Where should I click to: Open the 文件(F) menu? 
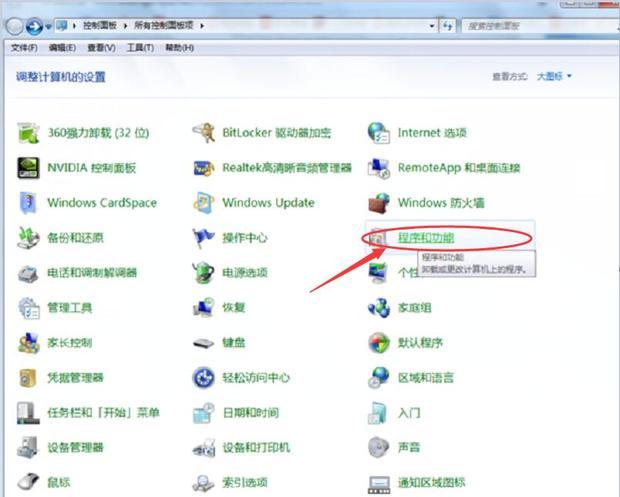pos(24,48)
